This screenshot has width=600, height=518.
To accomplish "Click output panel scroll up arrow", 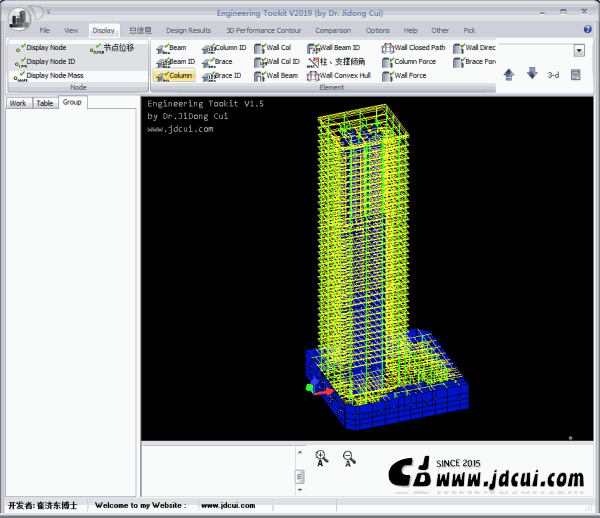I will coord(300,453).
